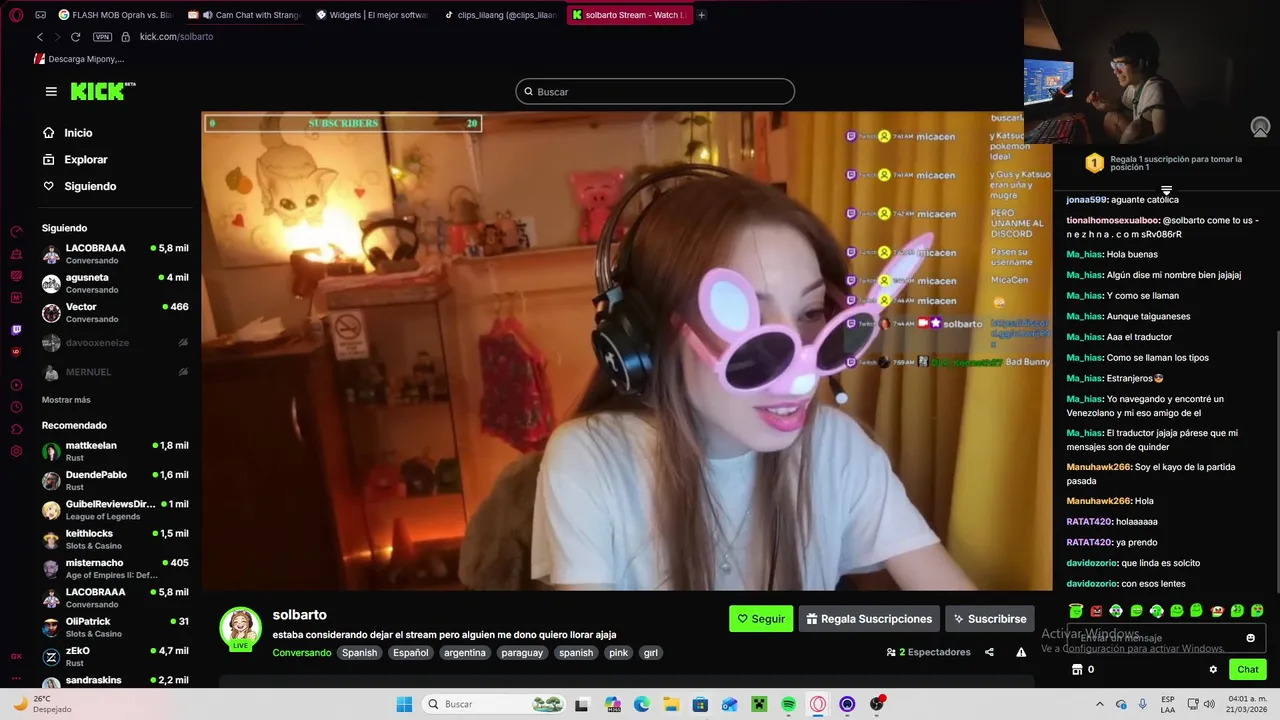Open Microsoft Store from the taskbar
The width and height of the screenshot is (1280, 720).
pyautogui.click(x=700, y=704)
